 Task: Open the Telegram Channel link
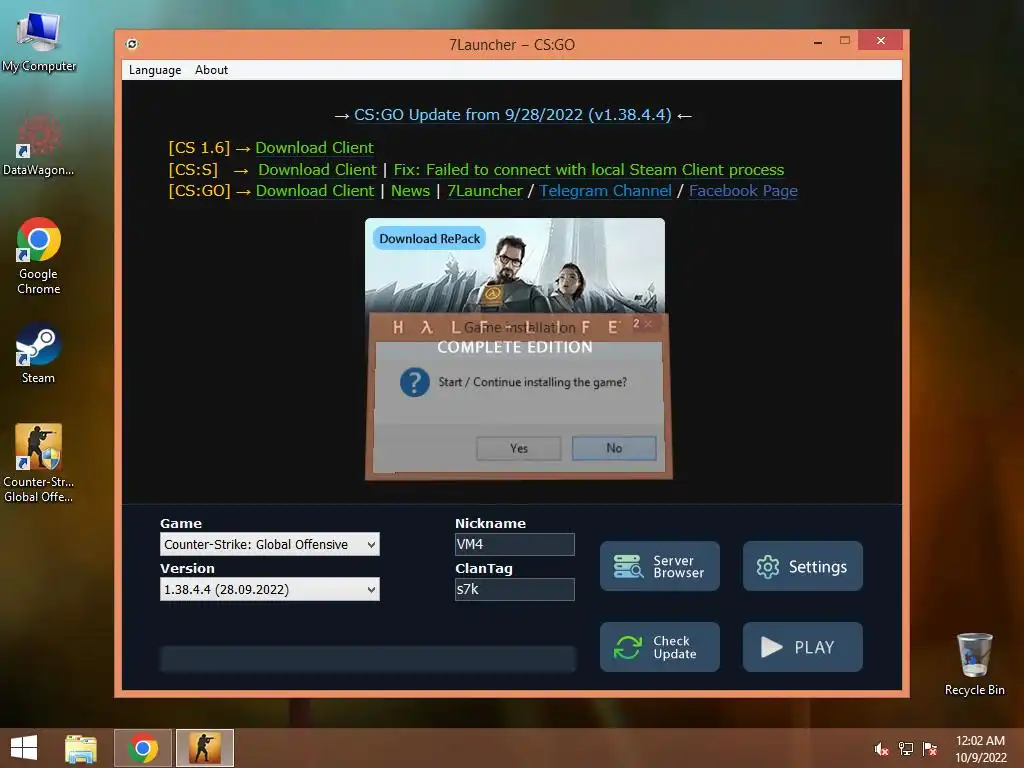coord(605,191)
